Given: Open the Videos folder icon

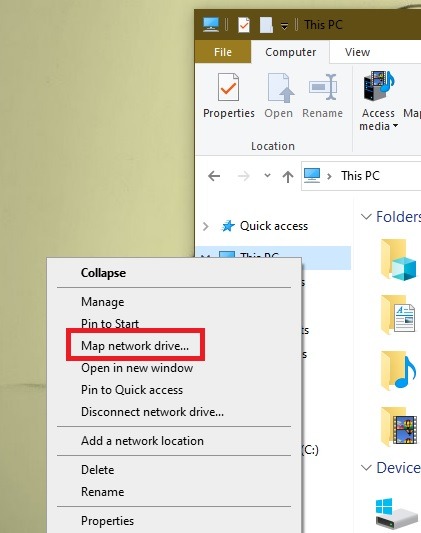Looking at the screenshot, I should coord(398,426).
